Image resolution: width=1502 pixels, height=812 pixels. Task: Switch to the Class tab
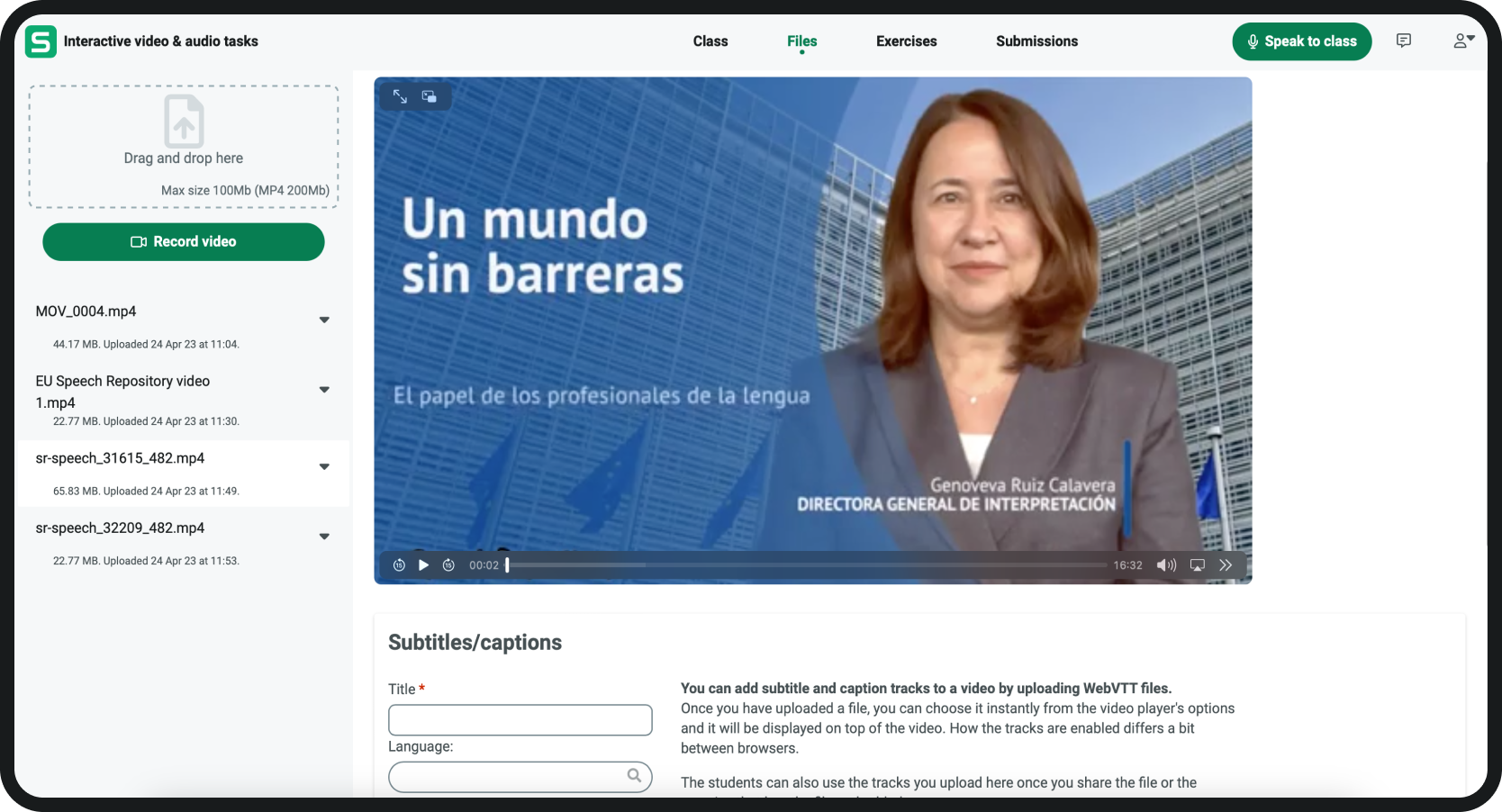click(710, 41)
